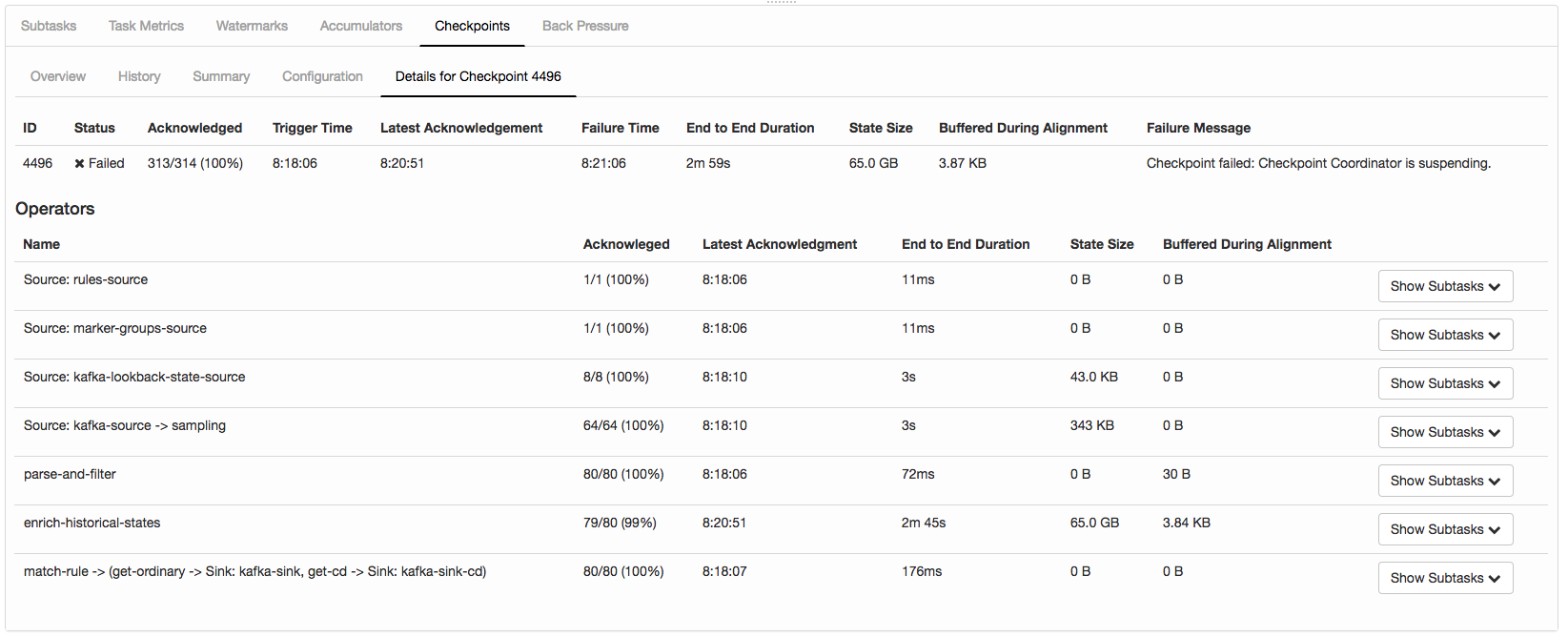
Task: Expand subtasks for Source: rules-source
Action: pos(1445,286)
